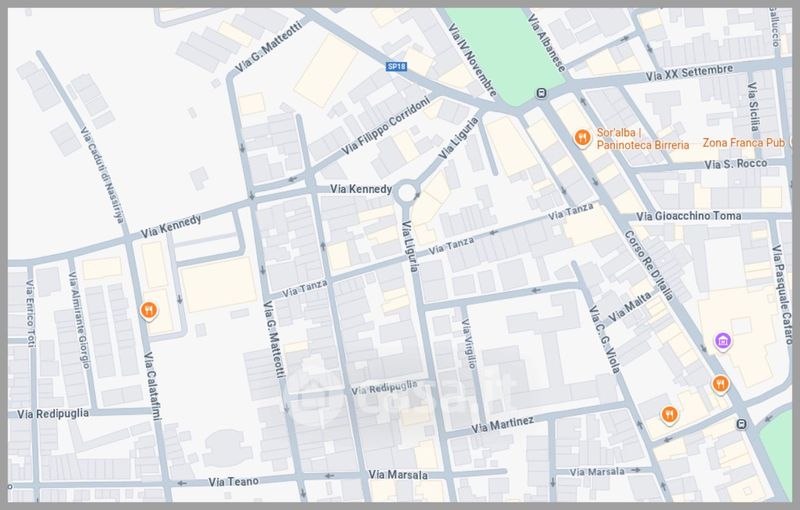This screenshot has height=510, width=800.
Task: Click the roundabout circle on Via Kennedy
Action: click(x=407, y=191)
